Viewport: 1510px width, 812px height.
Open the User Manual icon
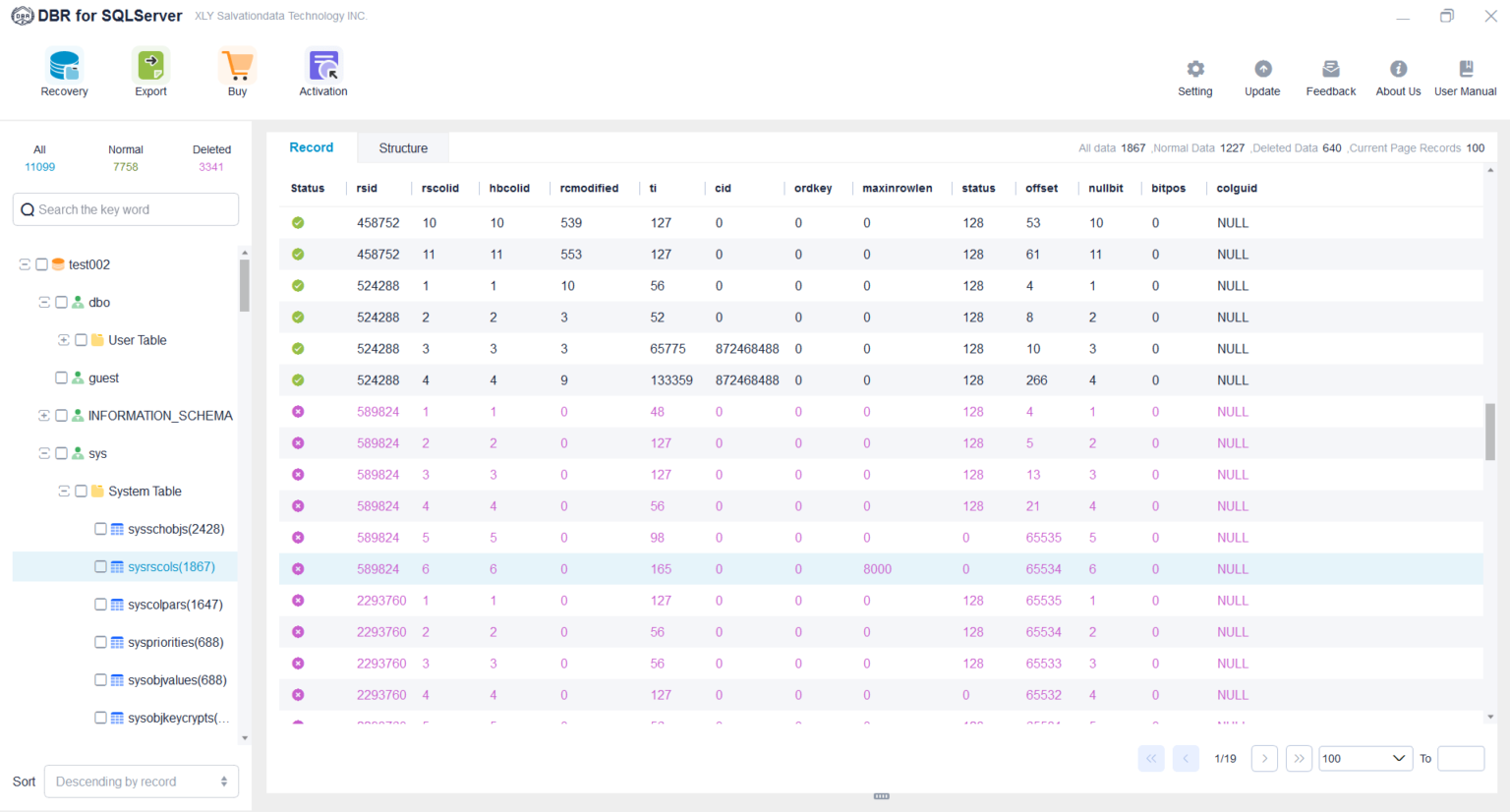(1465, 71)
